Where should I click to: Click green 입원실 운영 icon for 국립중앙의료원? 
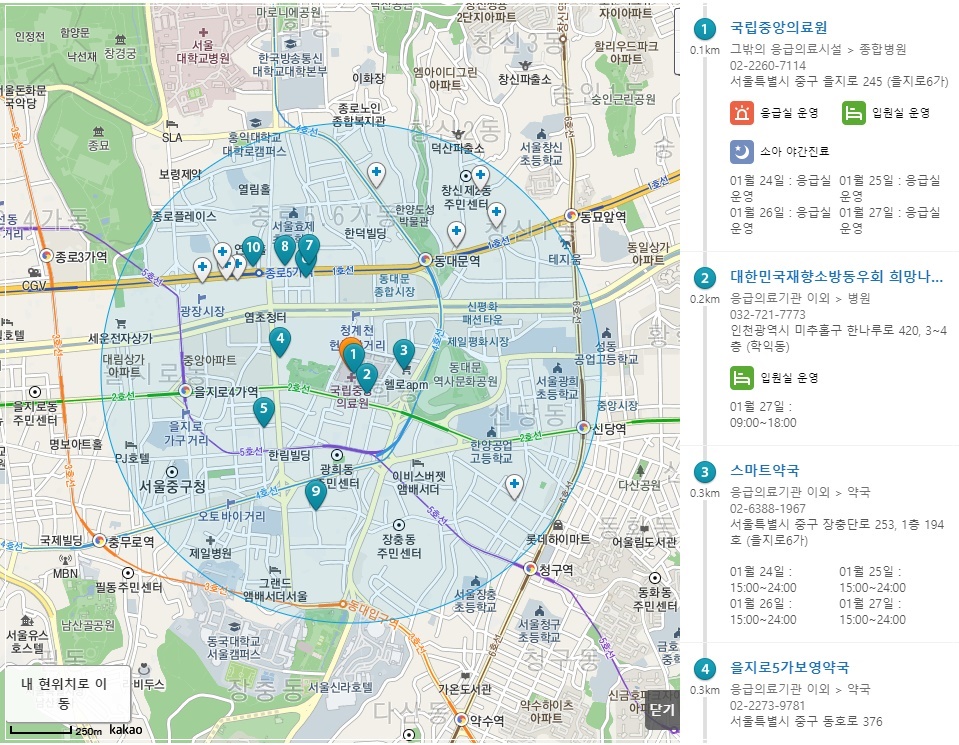(x=853, y=113)
